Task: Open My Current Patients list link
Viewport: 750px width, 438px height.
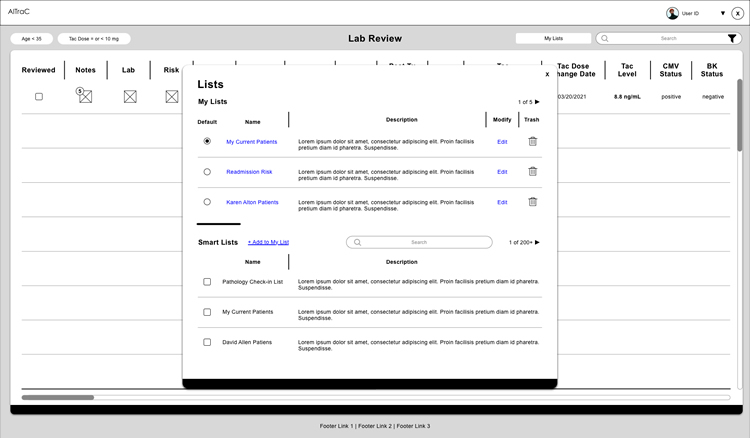Action: (252, 142)
